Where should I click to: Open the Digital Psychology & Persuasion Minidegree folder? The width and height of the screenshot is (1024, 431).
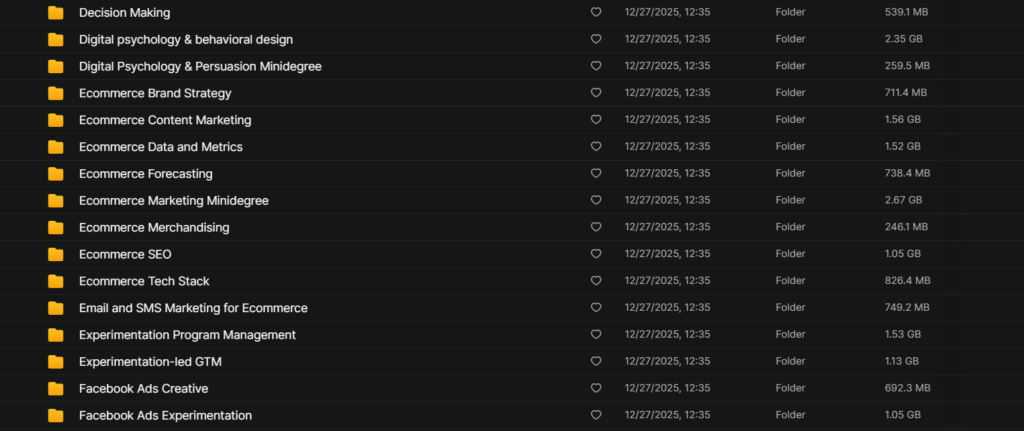200,66
